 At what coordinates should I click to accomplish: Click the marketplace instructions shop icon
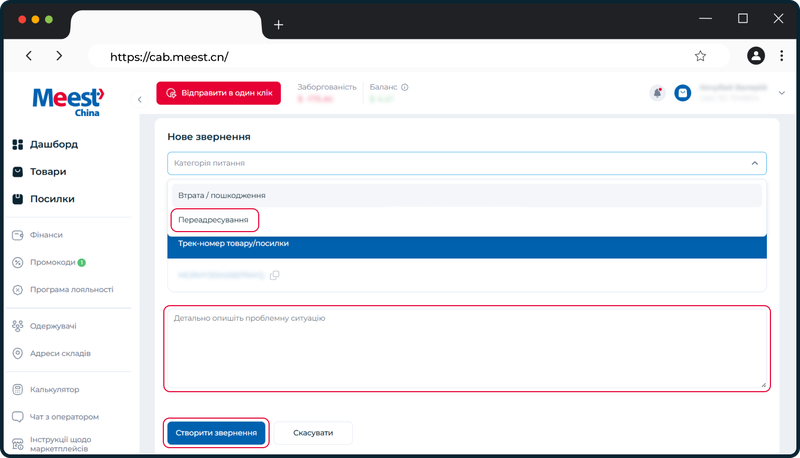point(17,444)
